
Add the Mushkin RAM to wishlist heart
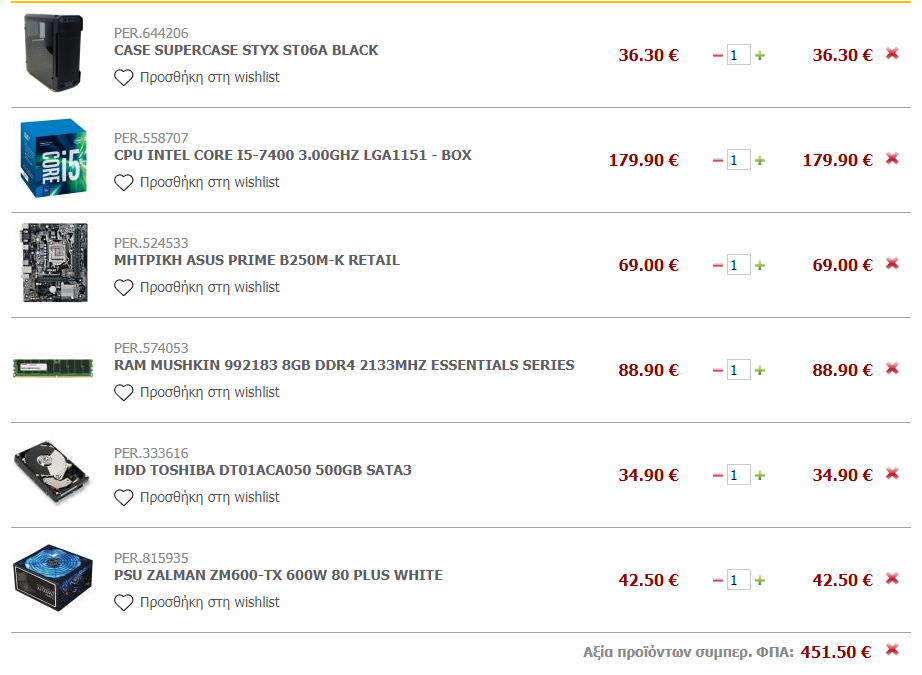[x=123, y=393]
